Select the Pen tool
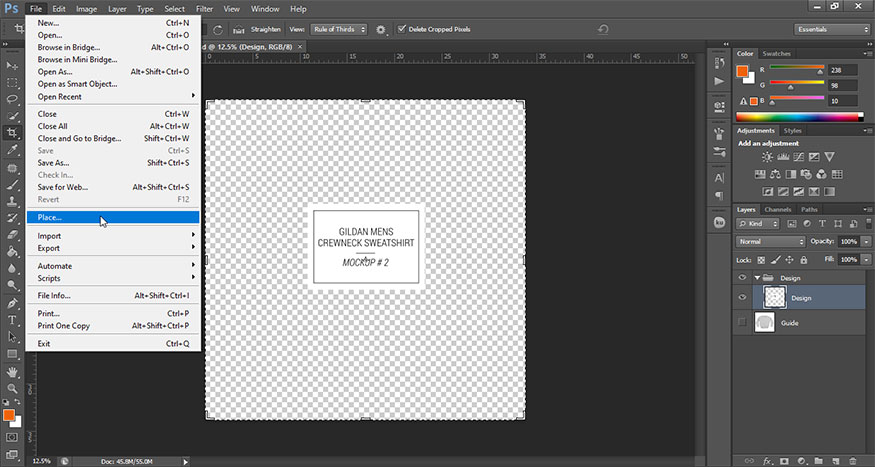 tap(12, 303)
